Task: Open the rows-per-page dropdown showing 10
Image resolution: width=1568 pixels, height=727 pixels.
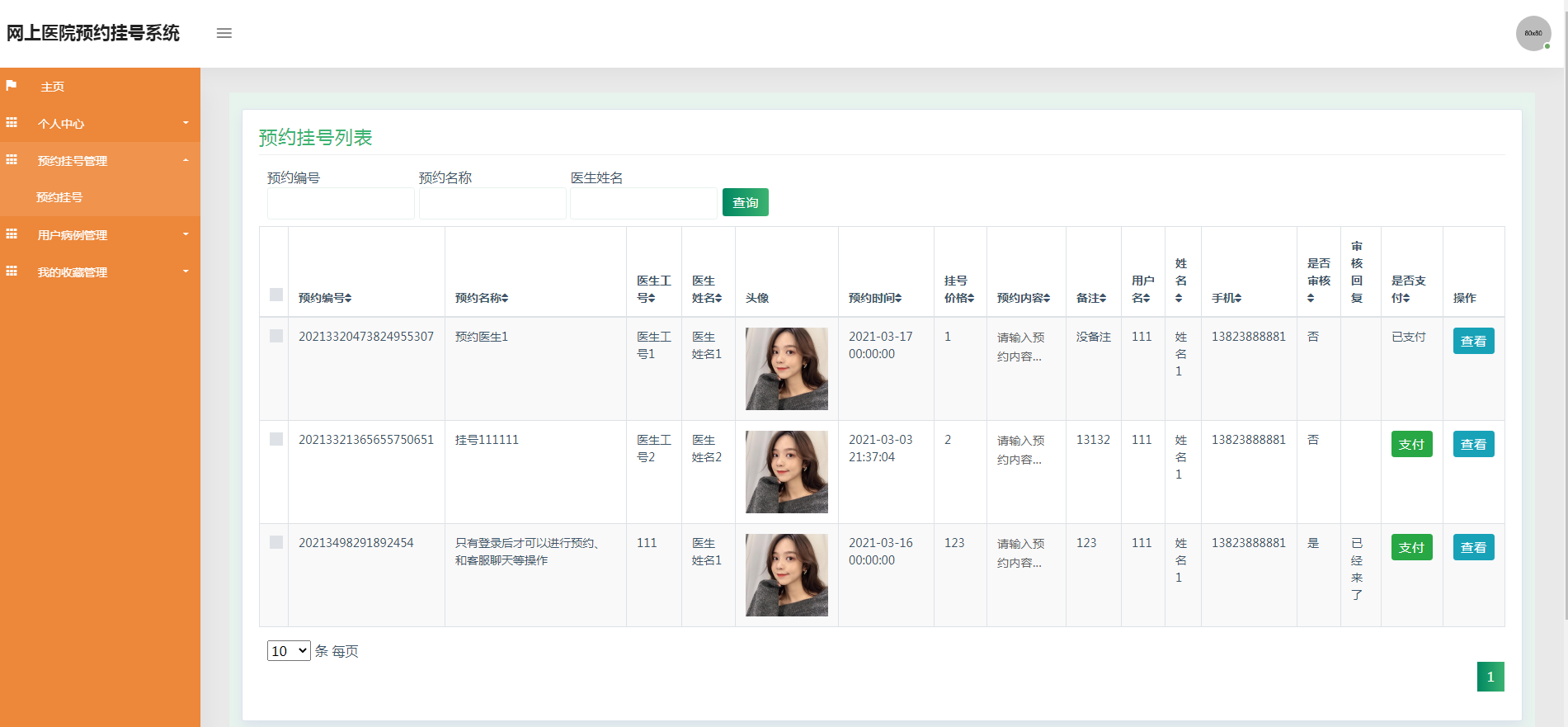Action: point(289,651)
